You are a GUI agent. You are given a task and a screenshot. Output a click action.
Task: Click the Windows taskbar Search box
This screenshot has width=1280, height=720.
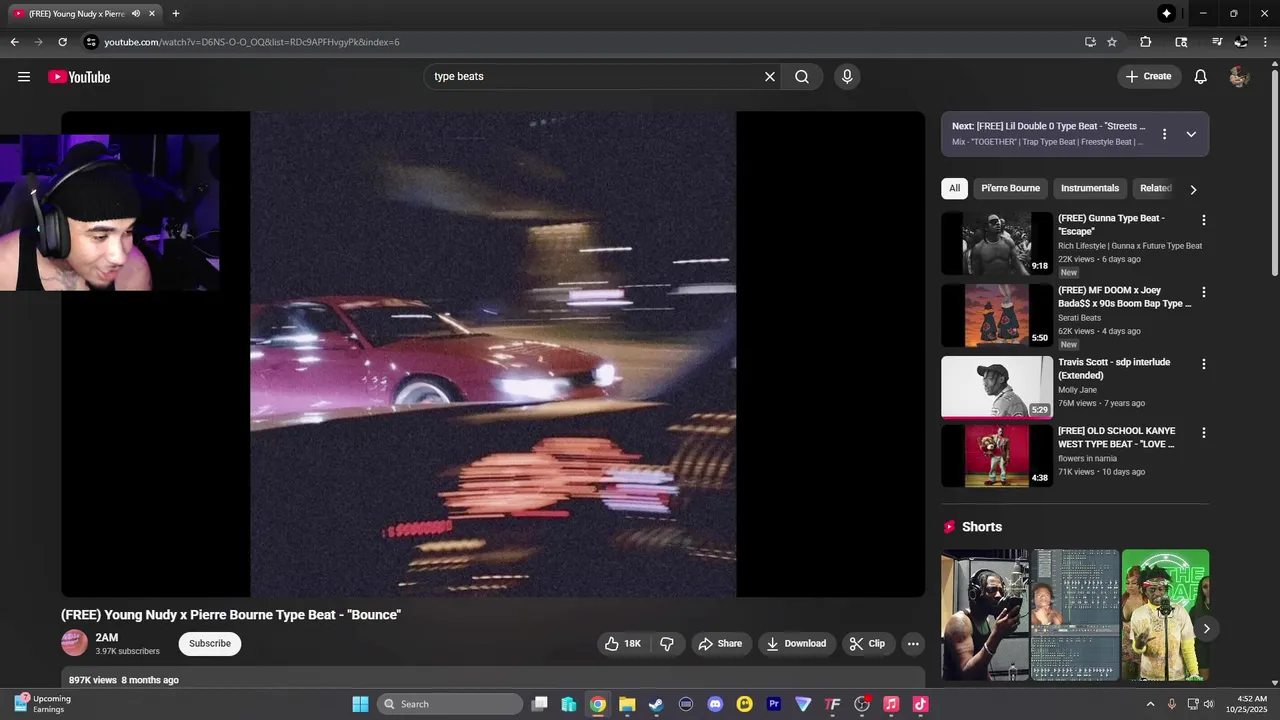tap(450, 704)
